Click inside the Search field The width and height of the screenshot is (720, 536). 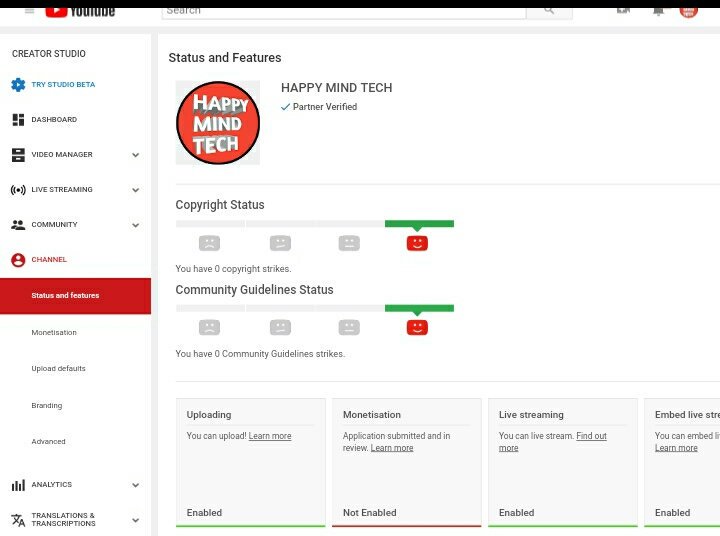tap(343, 12)
